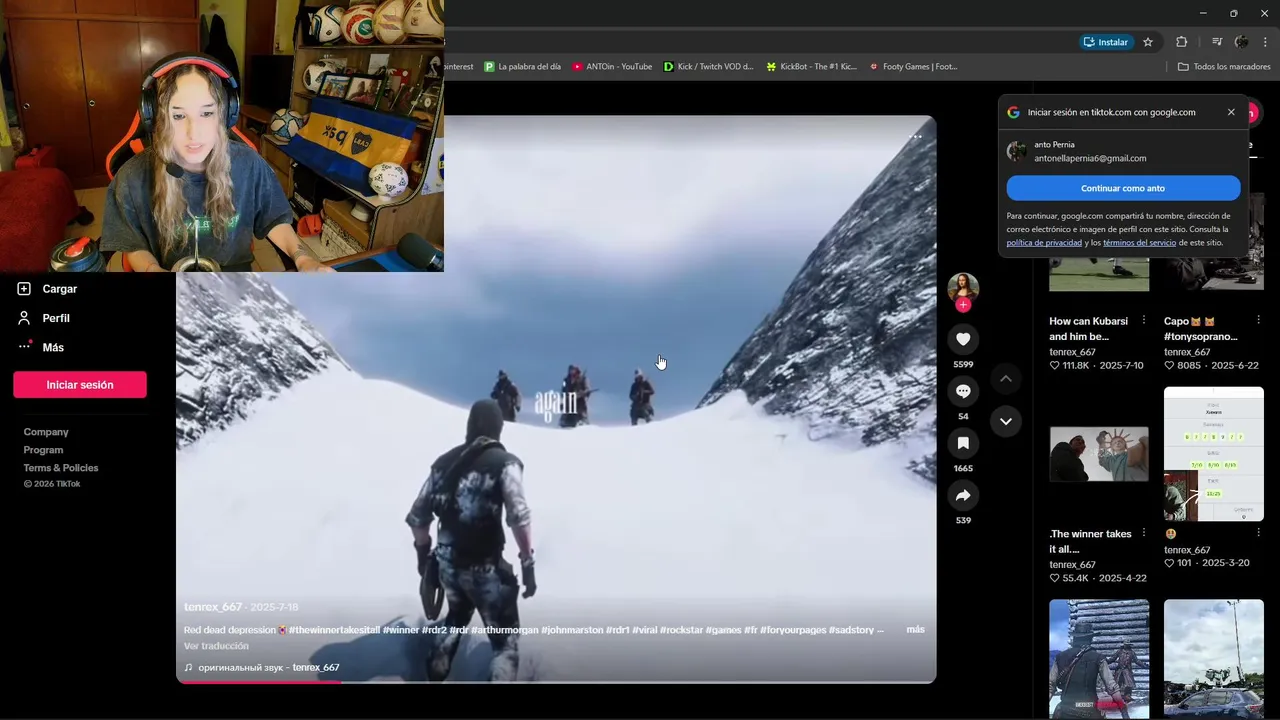The height and width of the screenshot is (720, 1280).
Task: Expand Terms & Policies footer section
Action: (x=61, y=468)
